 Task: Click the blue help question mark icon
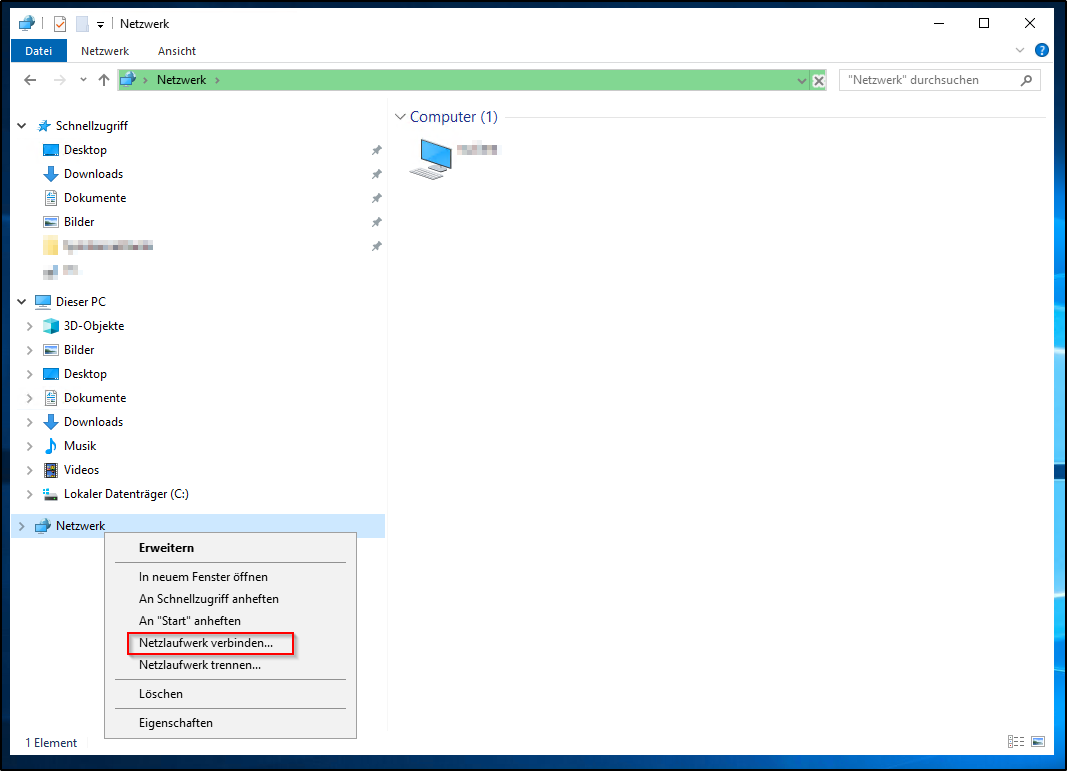click(x=1041, y=50)
